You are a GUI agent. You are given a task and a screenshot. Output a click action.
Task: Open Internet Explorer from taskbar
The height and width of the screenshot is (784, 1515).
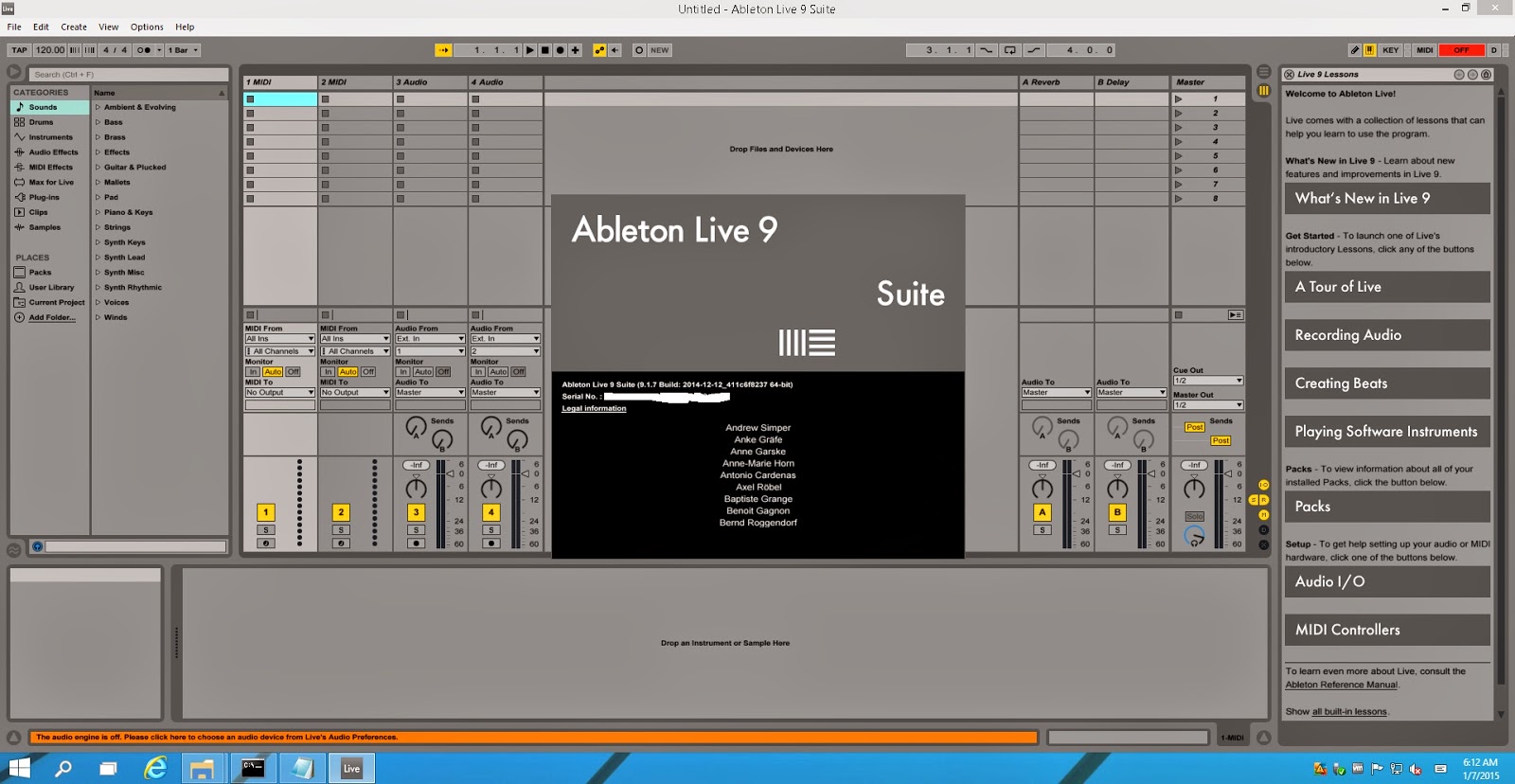pyautogui.click(x=154, y=768)
